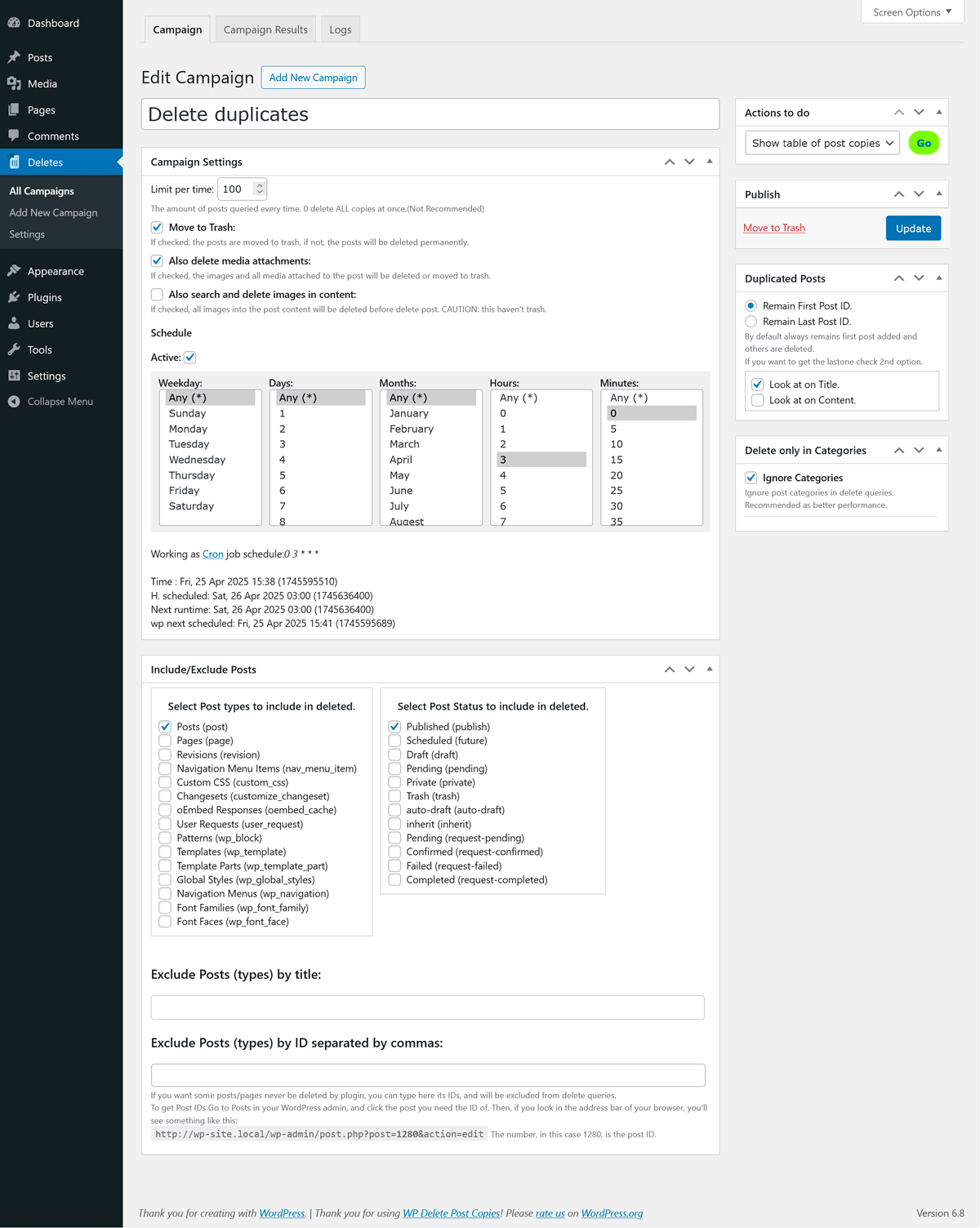980x1228 pixels.
Task: Open the Show table of post copies dropdown
Action: point(822,143)
